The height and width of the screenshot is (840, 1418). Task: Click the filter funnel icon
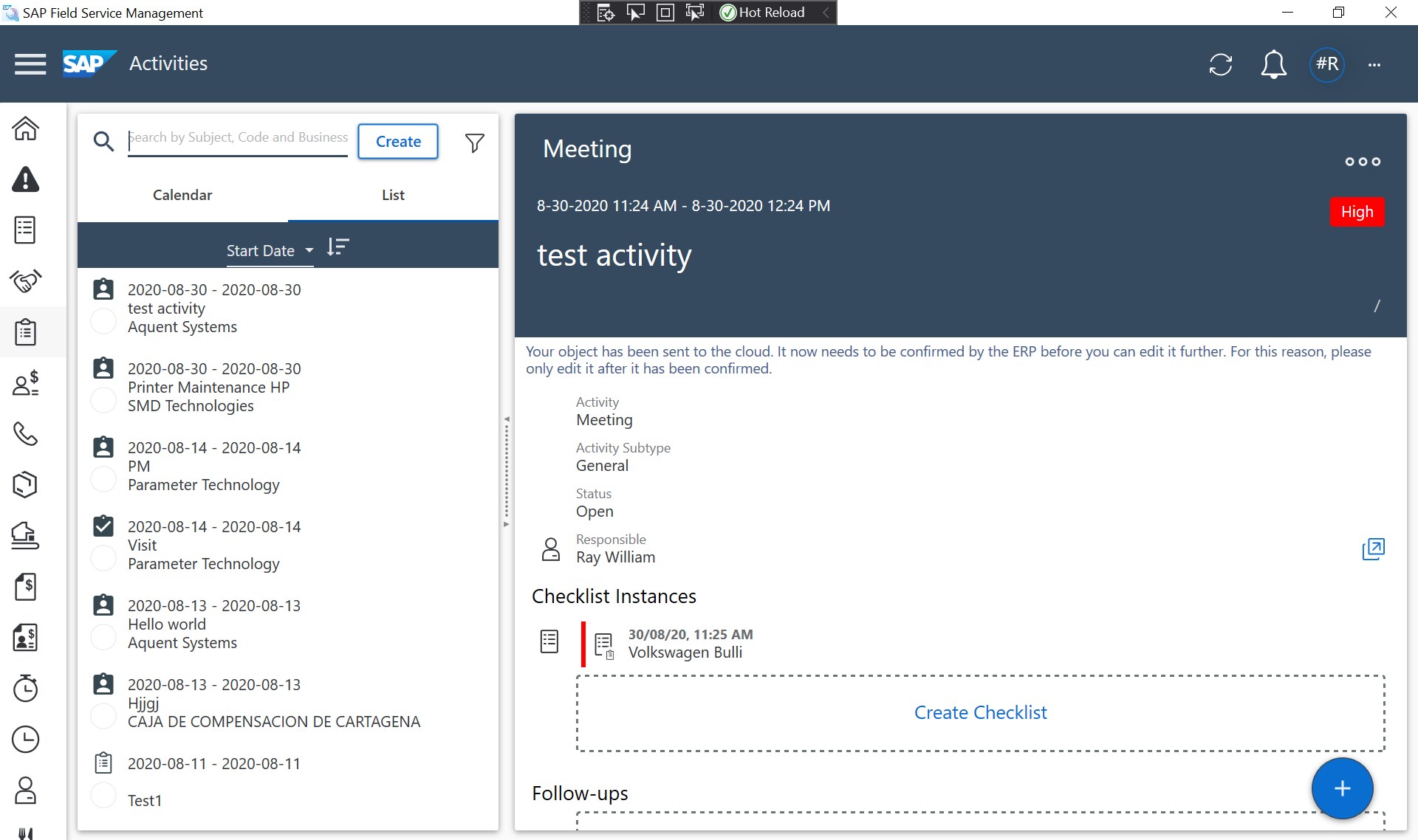point(475,142)
